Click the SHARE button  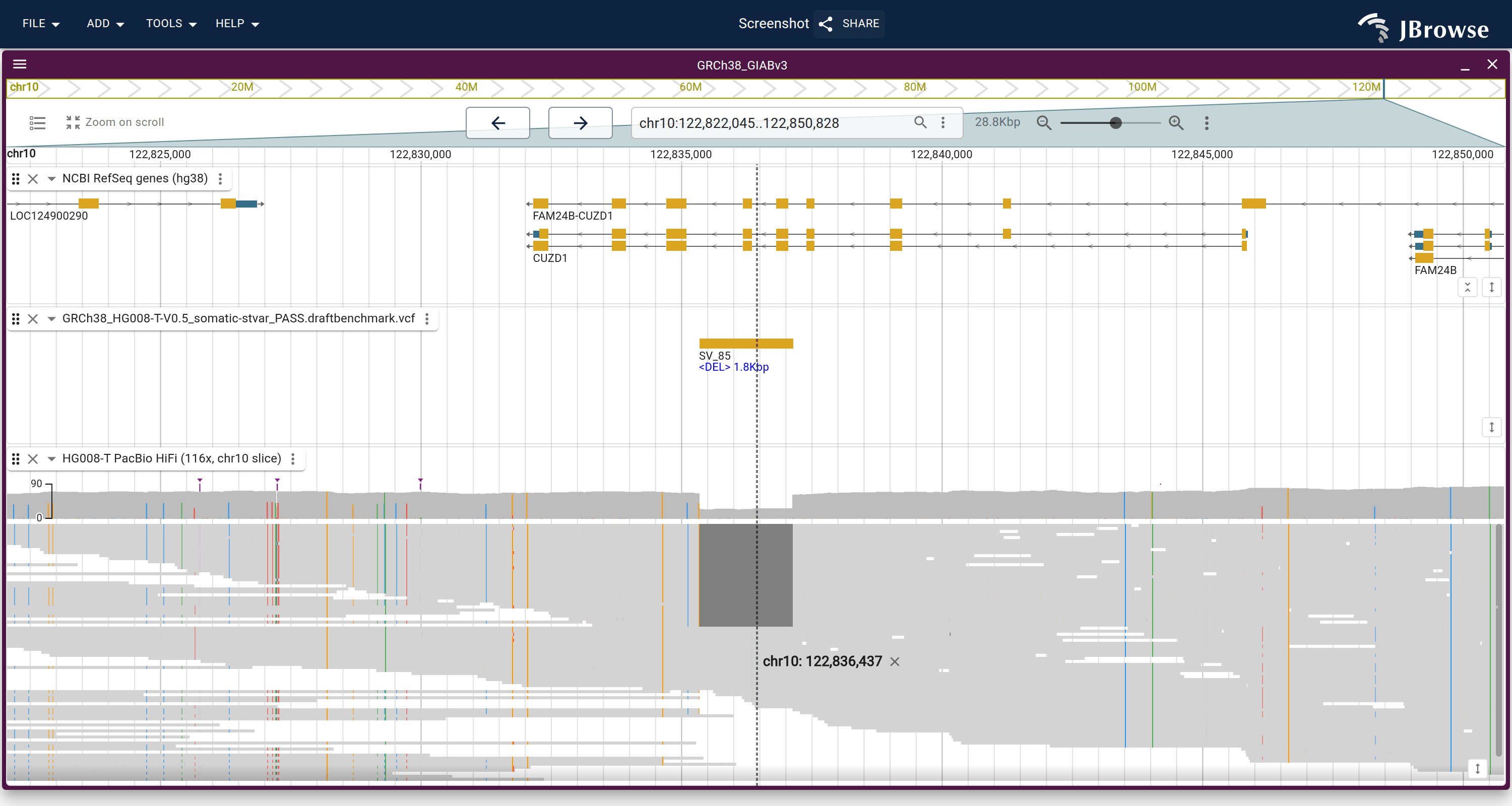849,24
